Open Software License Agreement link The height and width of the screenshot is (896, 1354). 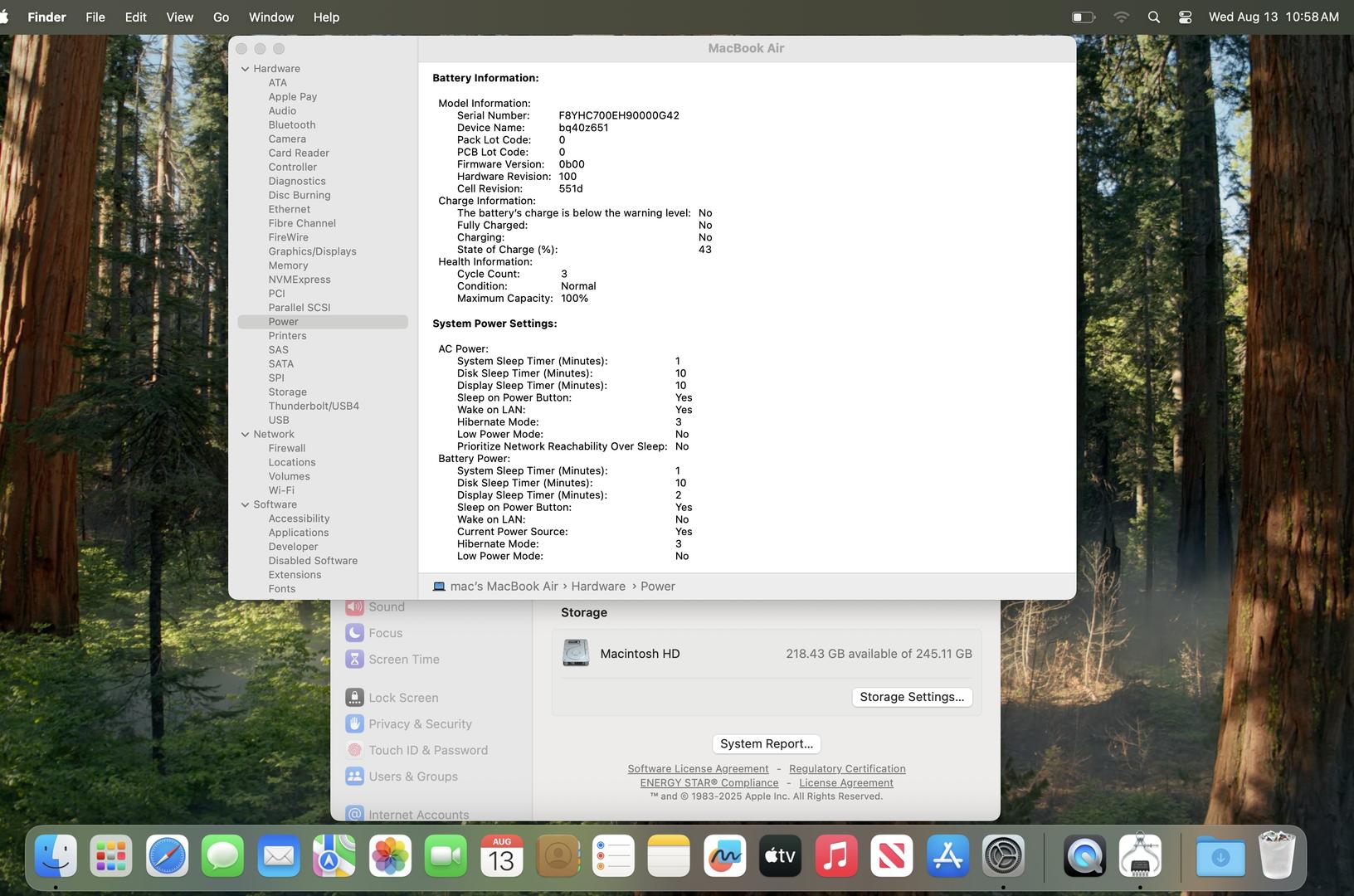(x=698, y=769)
